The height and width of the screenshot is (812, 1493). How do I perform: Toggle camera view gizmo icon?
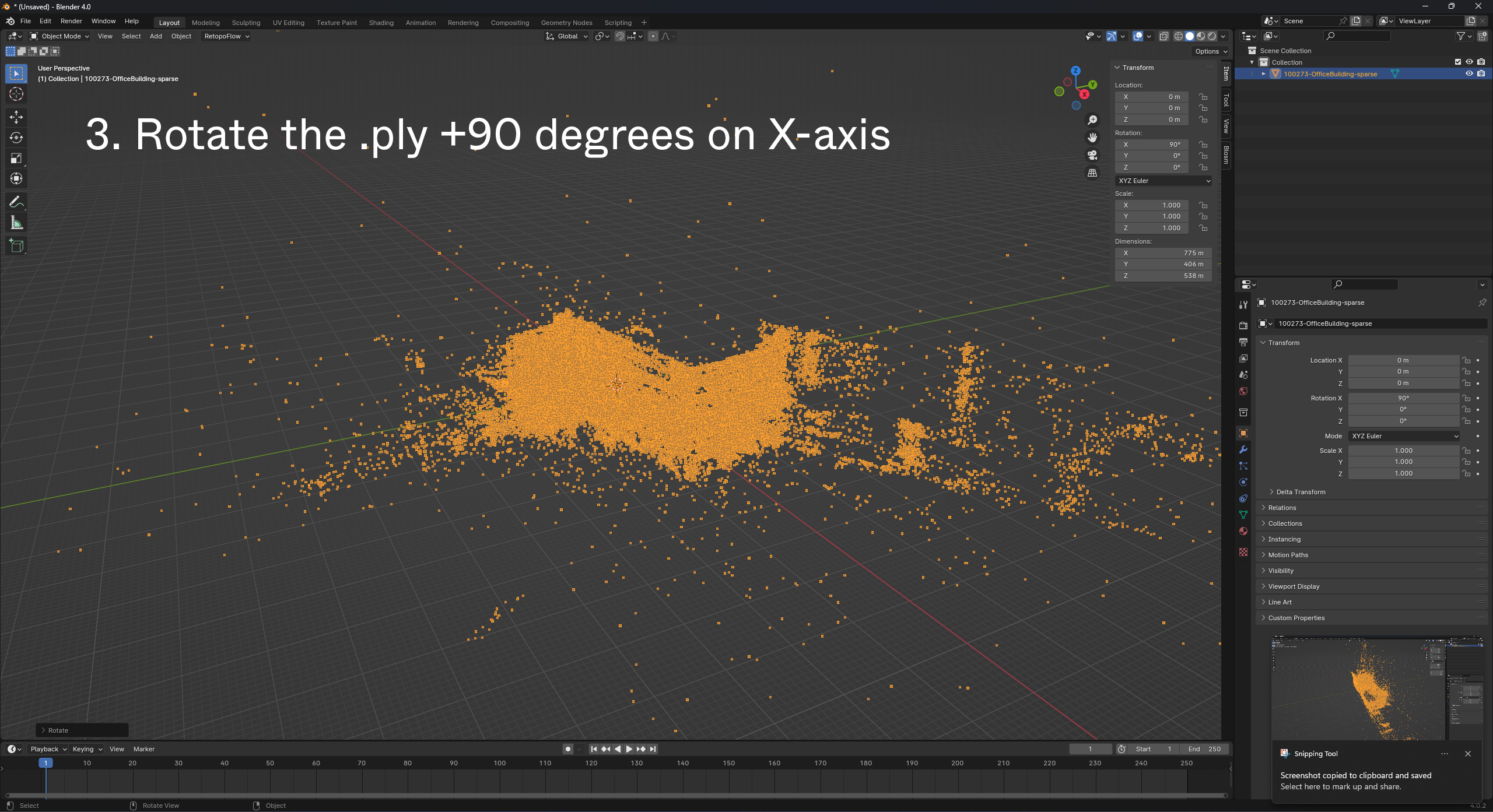[1092, 155]
